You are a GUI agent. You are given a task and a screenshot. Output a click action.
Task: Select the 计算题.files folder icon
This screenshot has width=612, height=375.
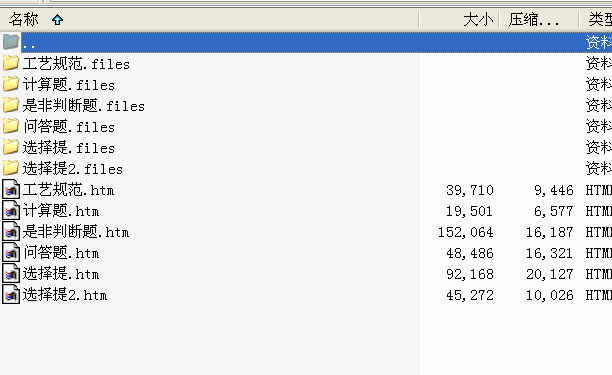click(x=11, y=84)
